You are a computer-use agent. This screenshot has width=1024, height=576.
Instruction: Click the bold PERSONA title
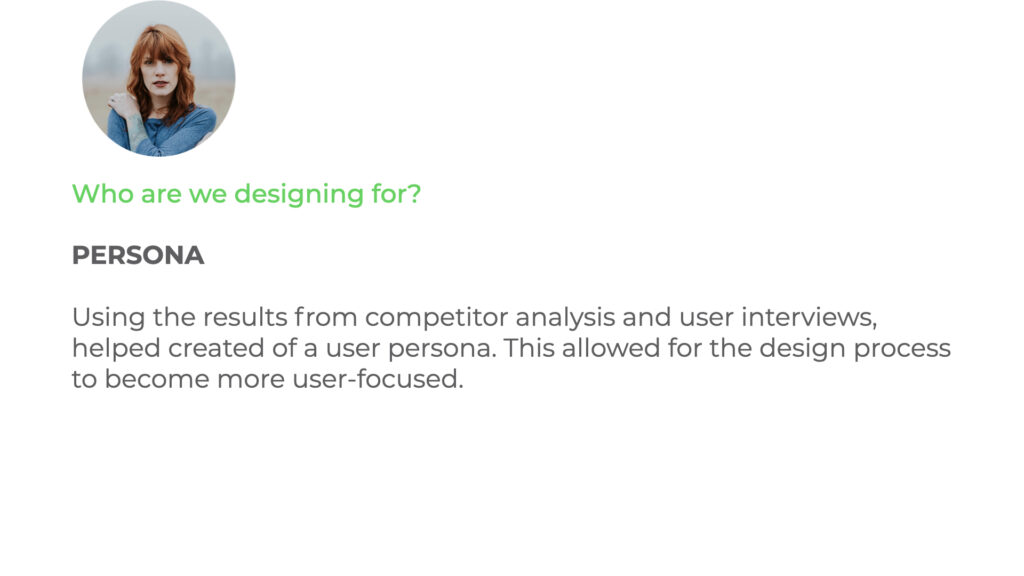click(x=138, y=255)
